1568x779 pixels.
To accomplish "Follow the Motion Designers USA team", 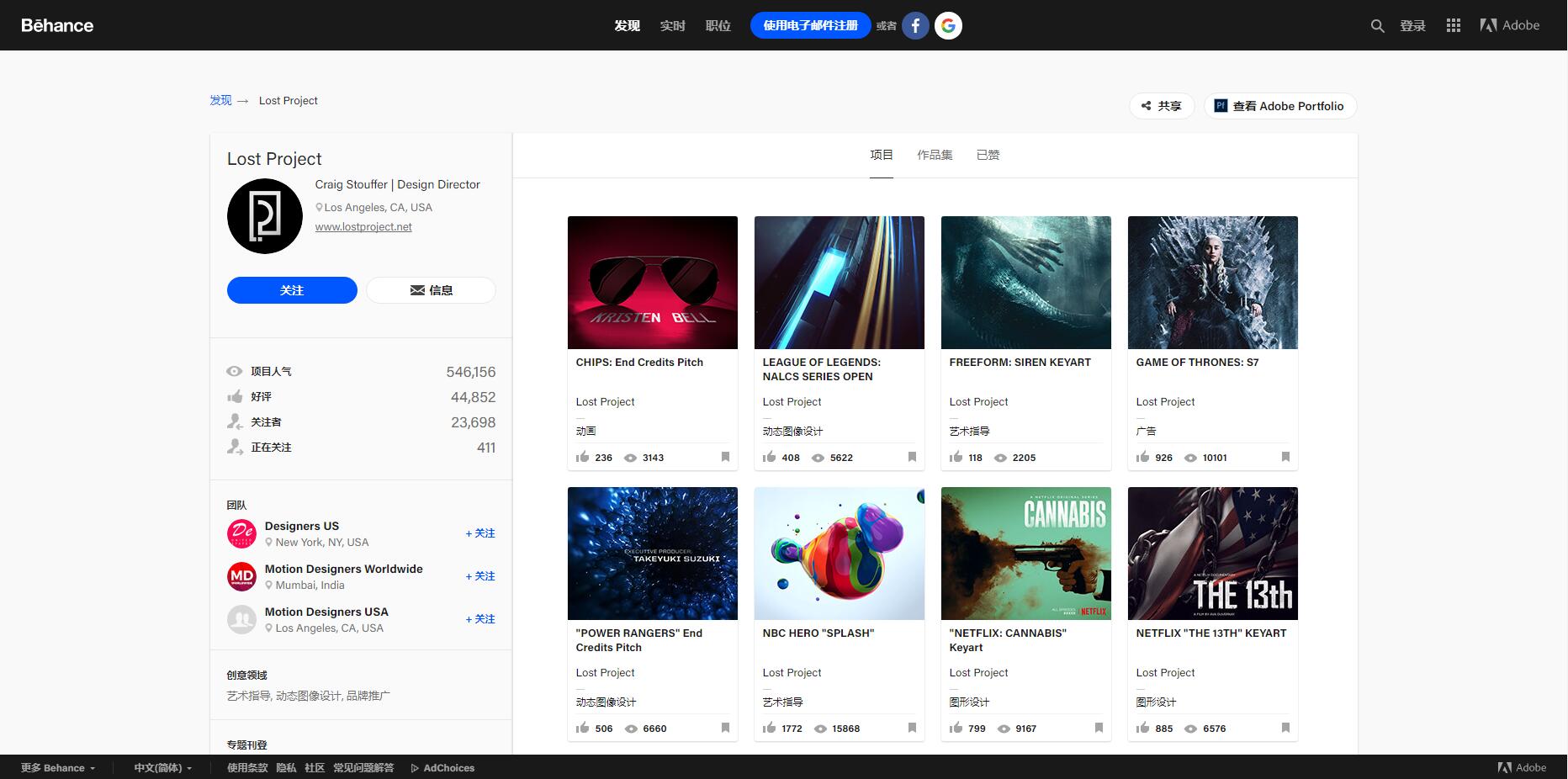I will (x=480, y=619).
